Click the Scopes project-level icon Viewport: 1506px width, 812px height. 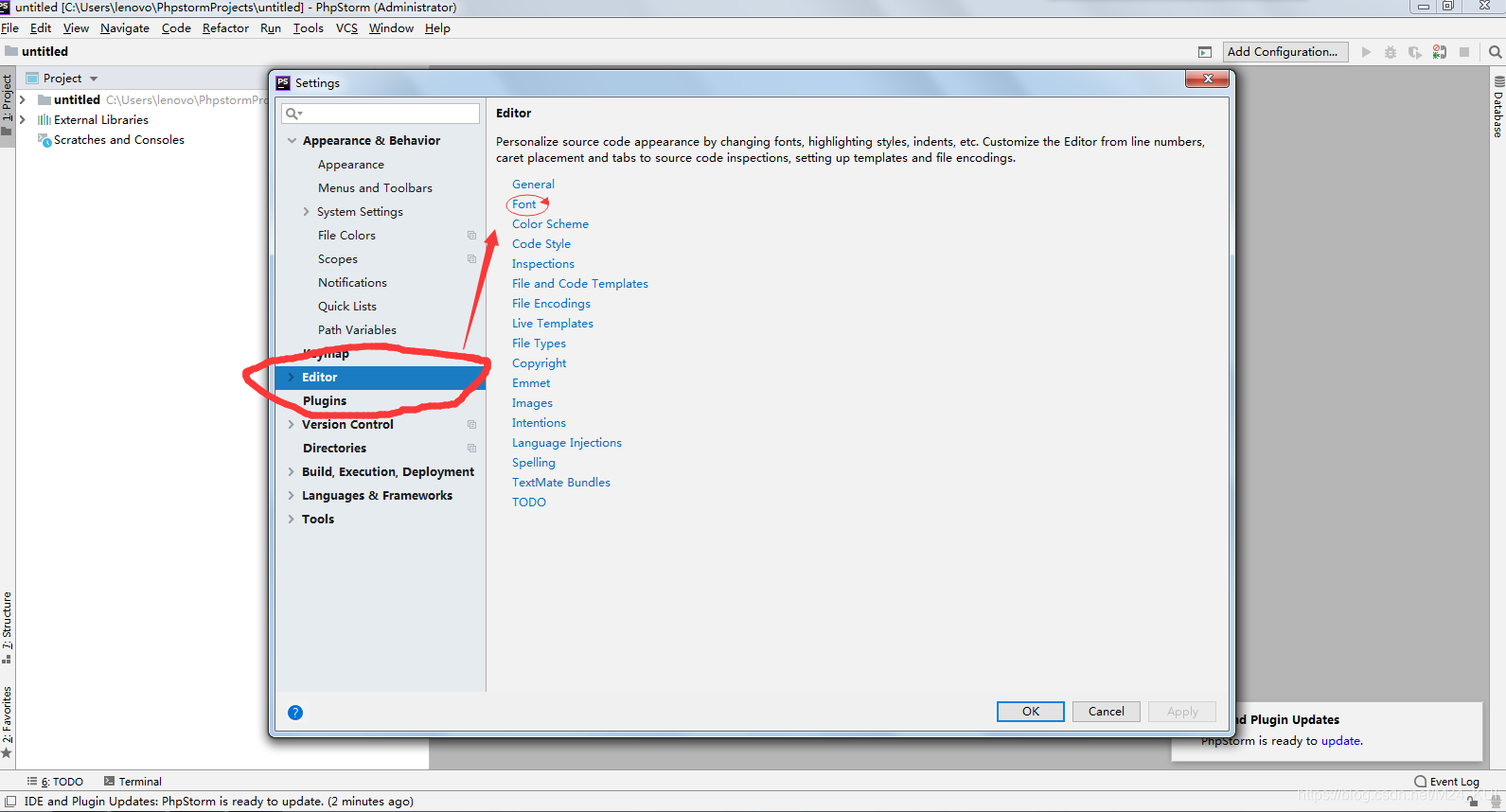coord(471,259)
